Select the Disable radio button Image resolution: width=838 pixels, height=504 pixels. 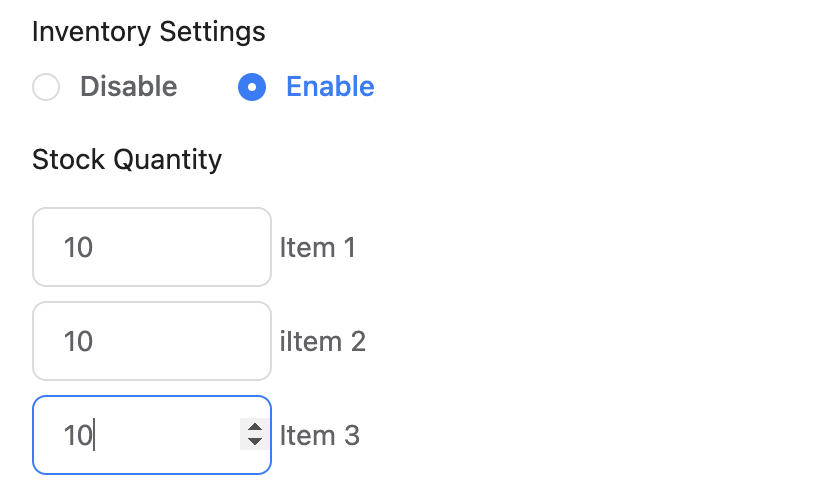click(x=46, y=87)
